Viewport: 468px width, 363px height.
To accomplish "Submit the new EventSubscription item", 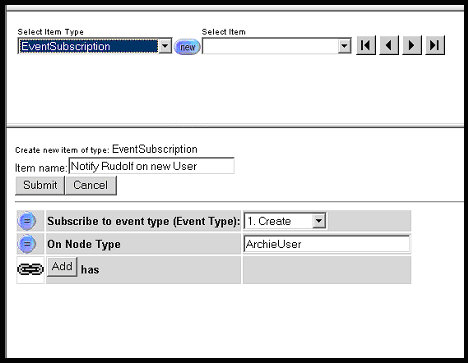I will (40, 185).
